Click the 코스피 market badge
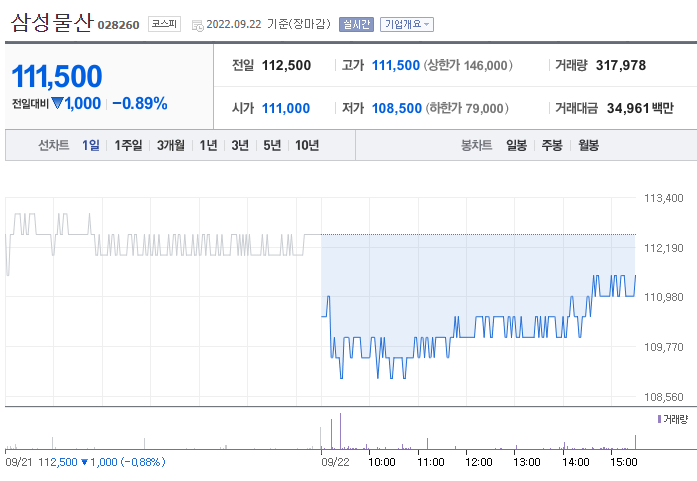Viewport: 697px width, 481px height. pos(164,24)
